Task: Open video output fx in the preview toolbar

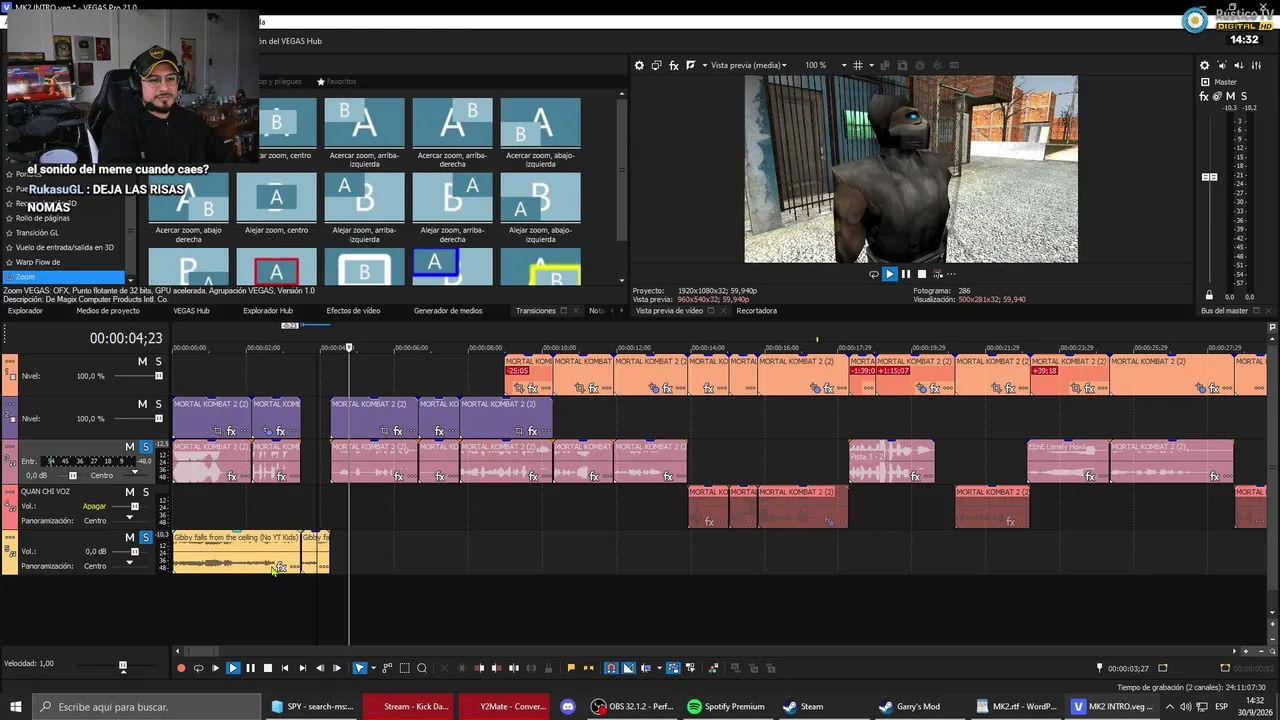Action: [674, 65]
